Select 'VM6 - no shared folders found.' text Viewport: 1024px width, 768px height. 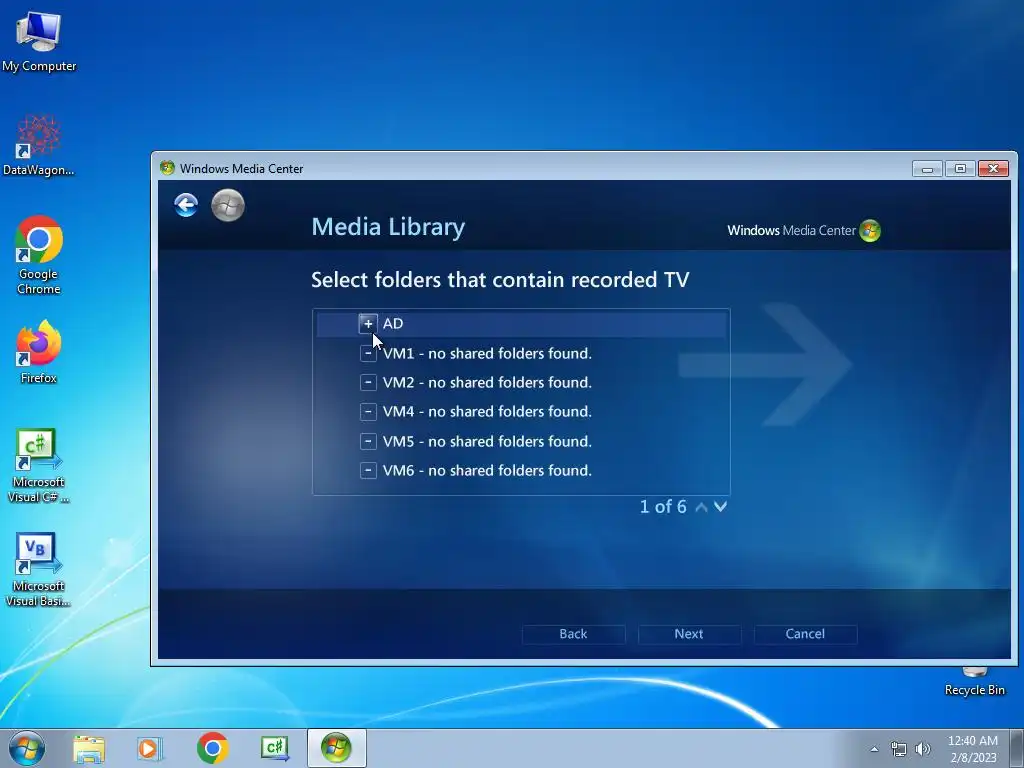tap(487, 470)
